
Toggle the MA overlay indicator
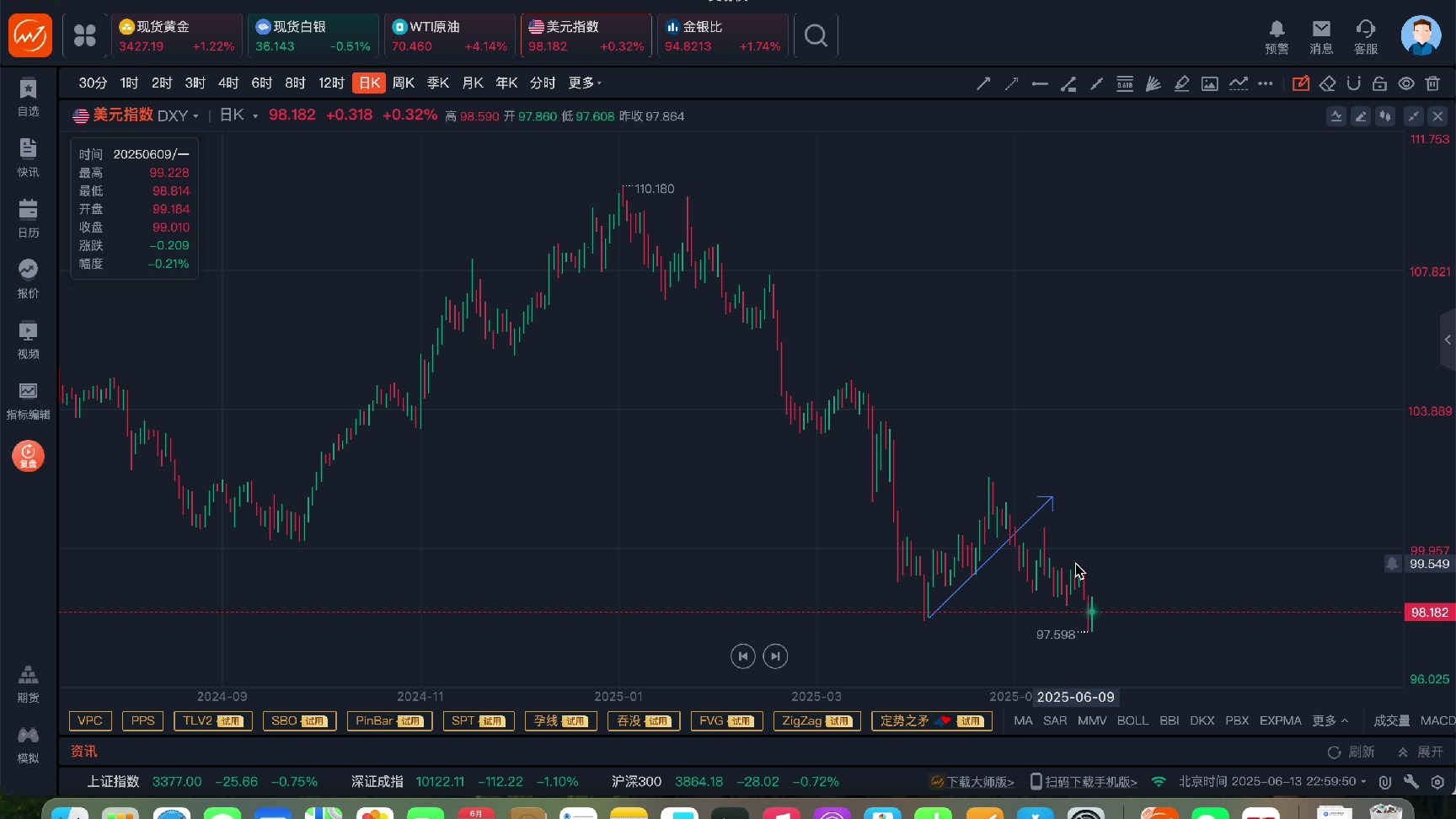point(1023,720)
